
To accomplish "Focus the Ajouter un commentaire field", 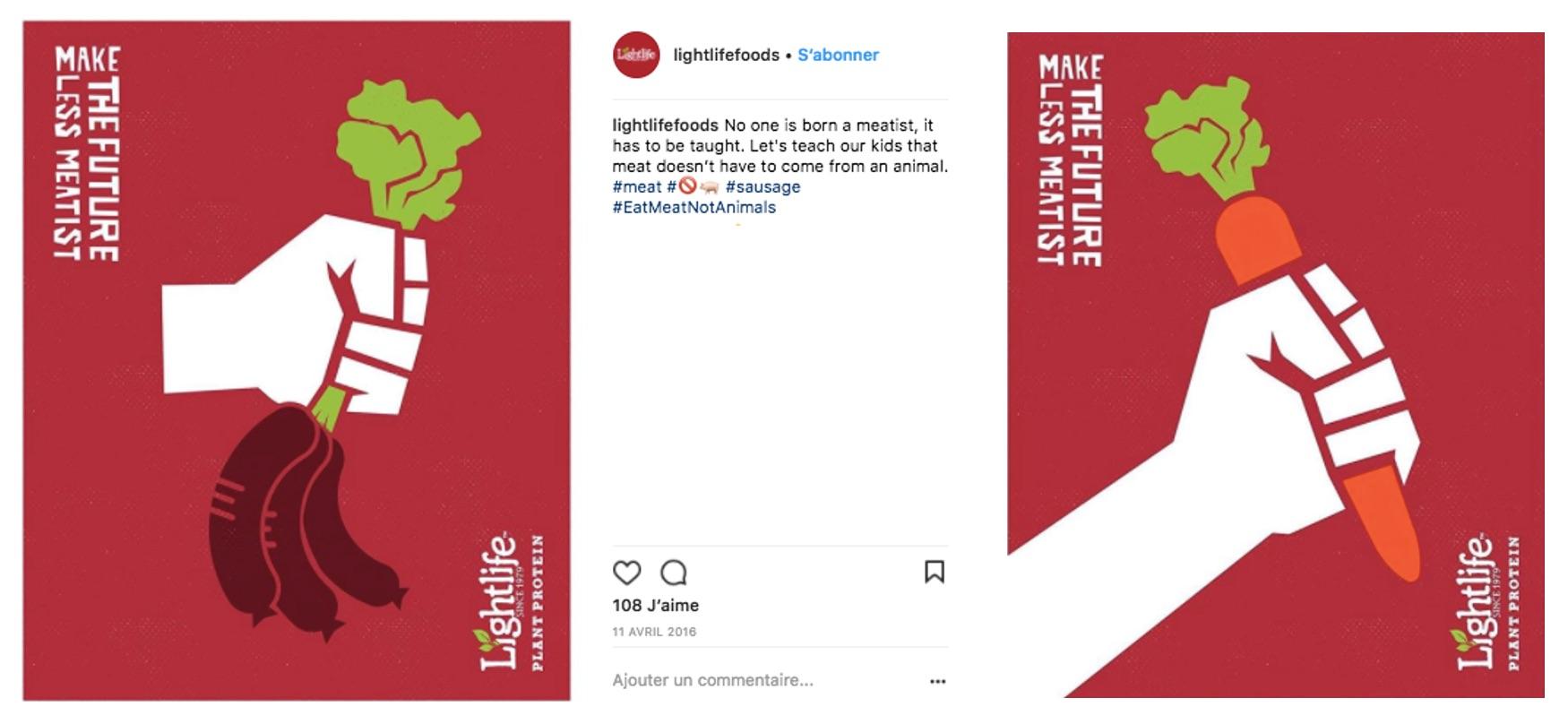I will [712, 680].
